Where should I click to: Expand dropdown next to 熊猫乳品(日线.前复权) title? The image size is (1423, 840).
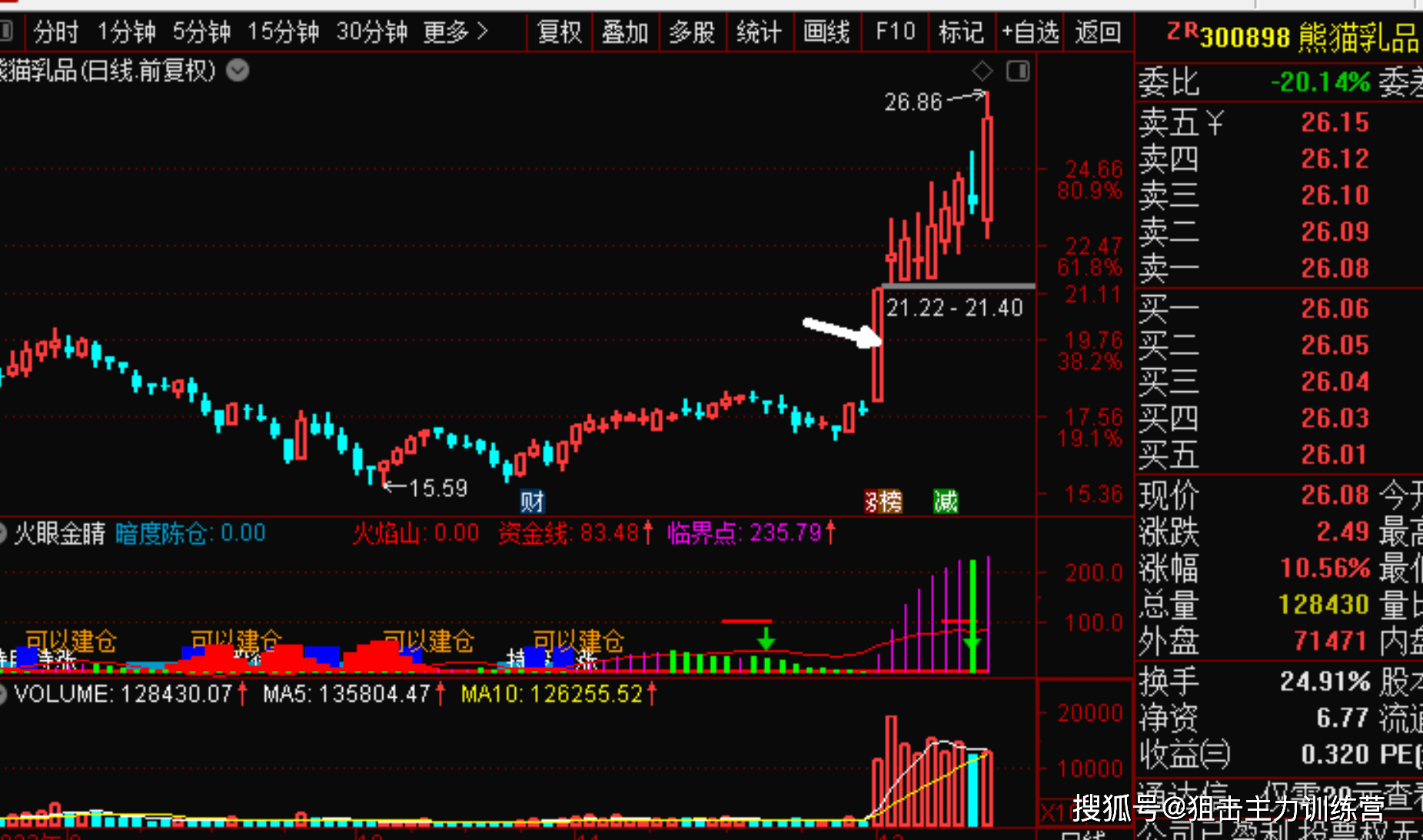[238, 71]
